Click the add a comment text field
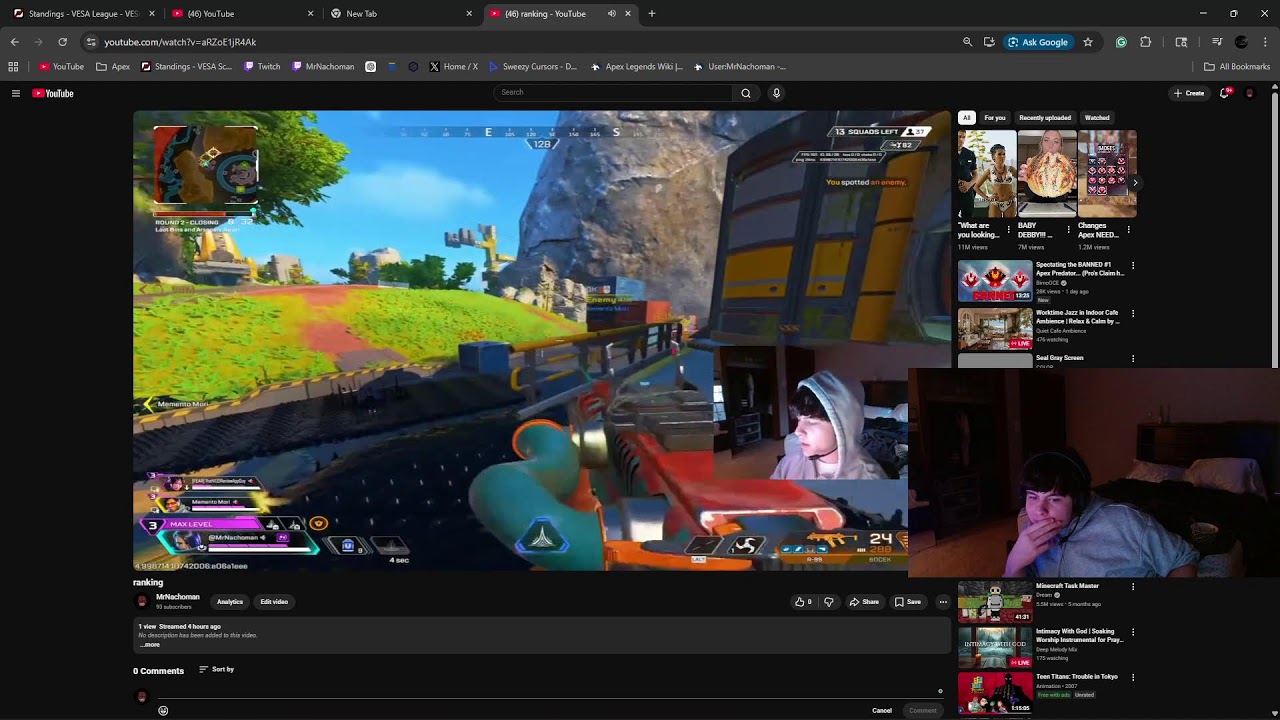 550,694
